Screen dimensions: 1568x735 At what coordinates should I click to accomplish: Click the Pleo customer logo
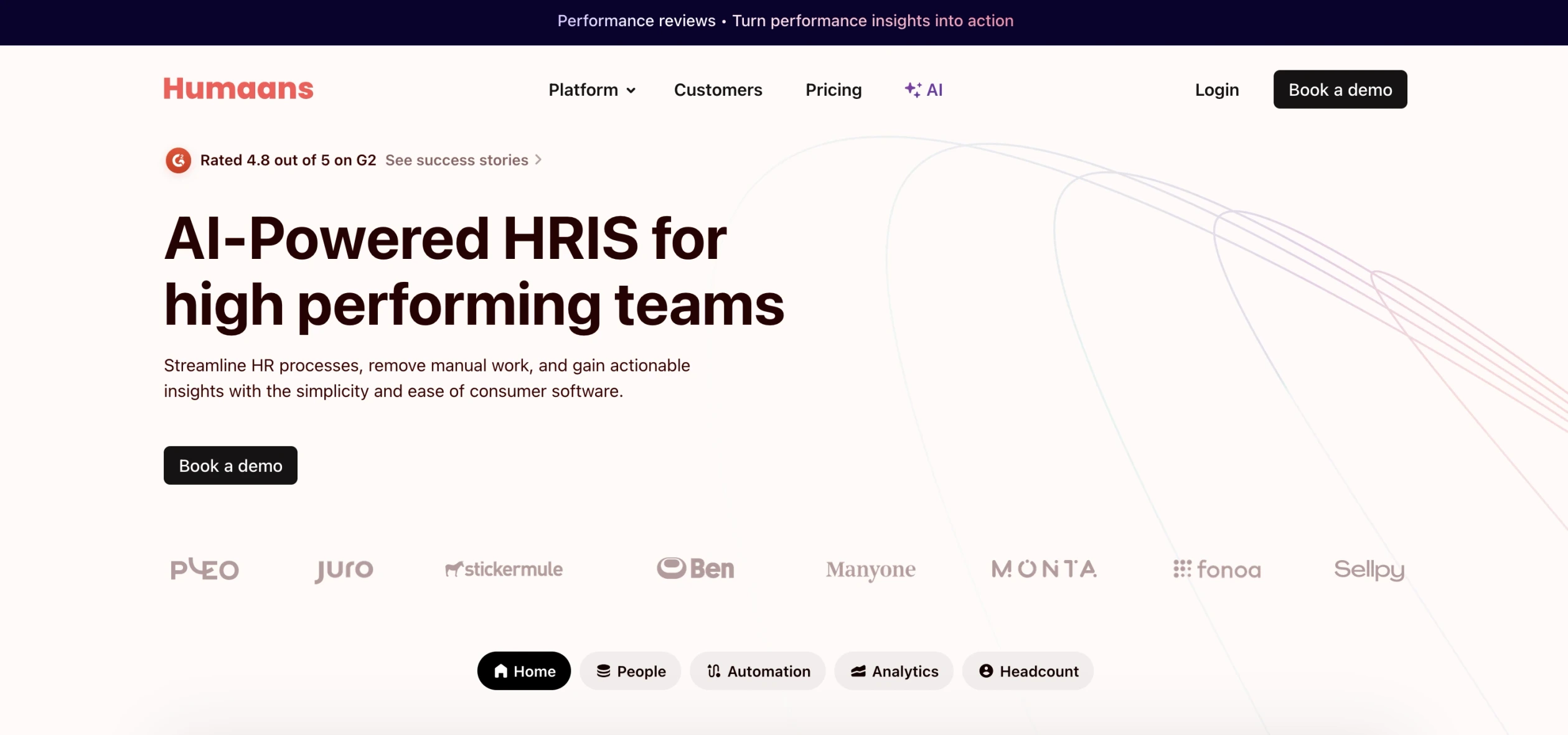click(x=205, y=569)
